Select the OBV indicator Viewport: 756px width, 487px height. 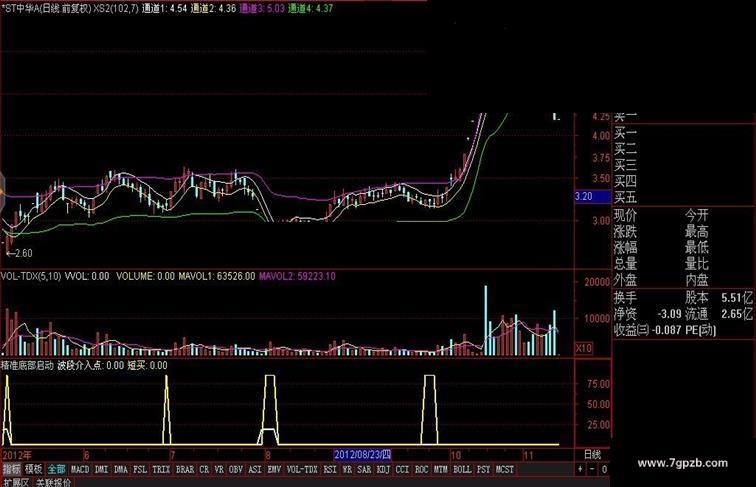[235, 469]
